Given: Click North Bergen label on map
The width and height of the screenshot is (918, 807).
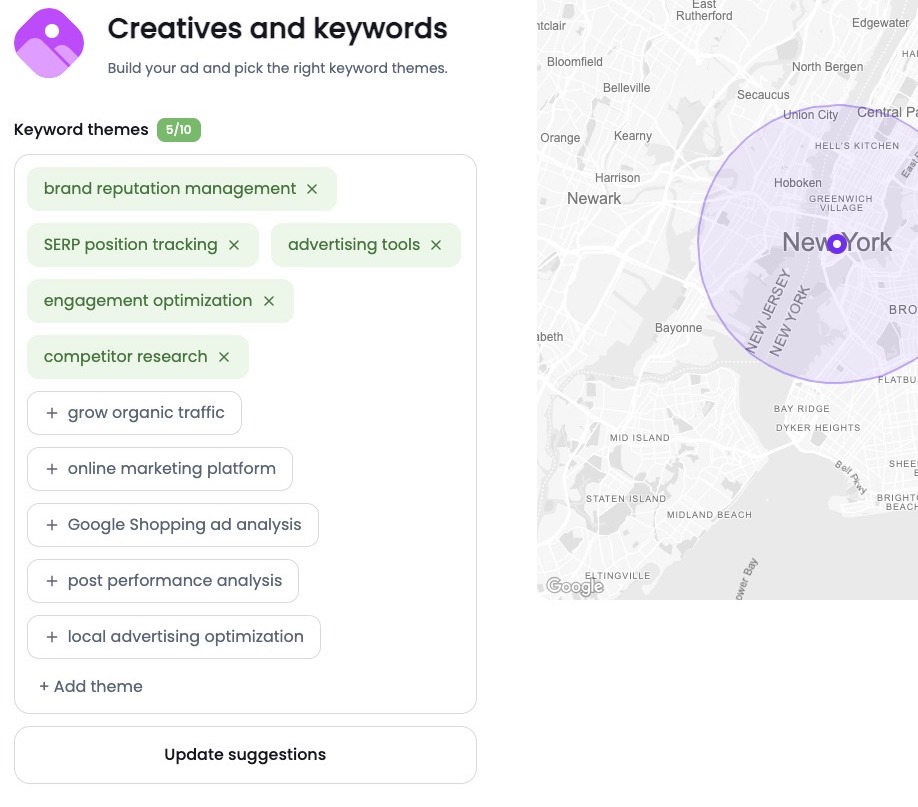Looking at the screenshot, I should click(x=827, y=67).
